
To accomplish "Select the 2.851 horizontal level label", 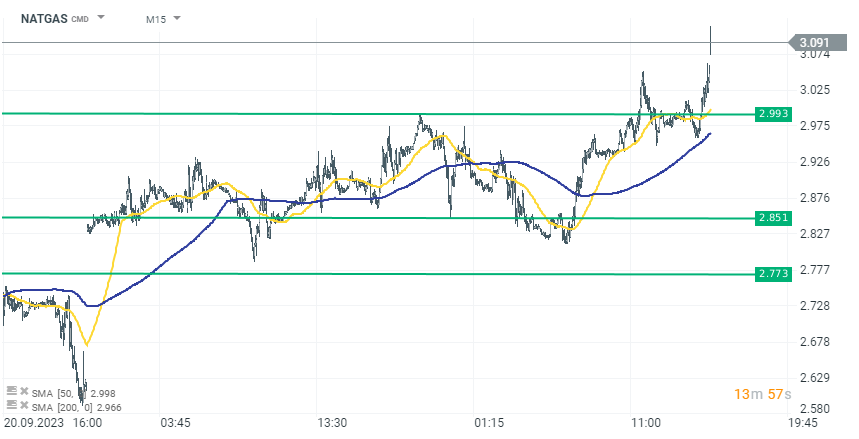I will tap(774, 218).
